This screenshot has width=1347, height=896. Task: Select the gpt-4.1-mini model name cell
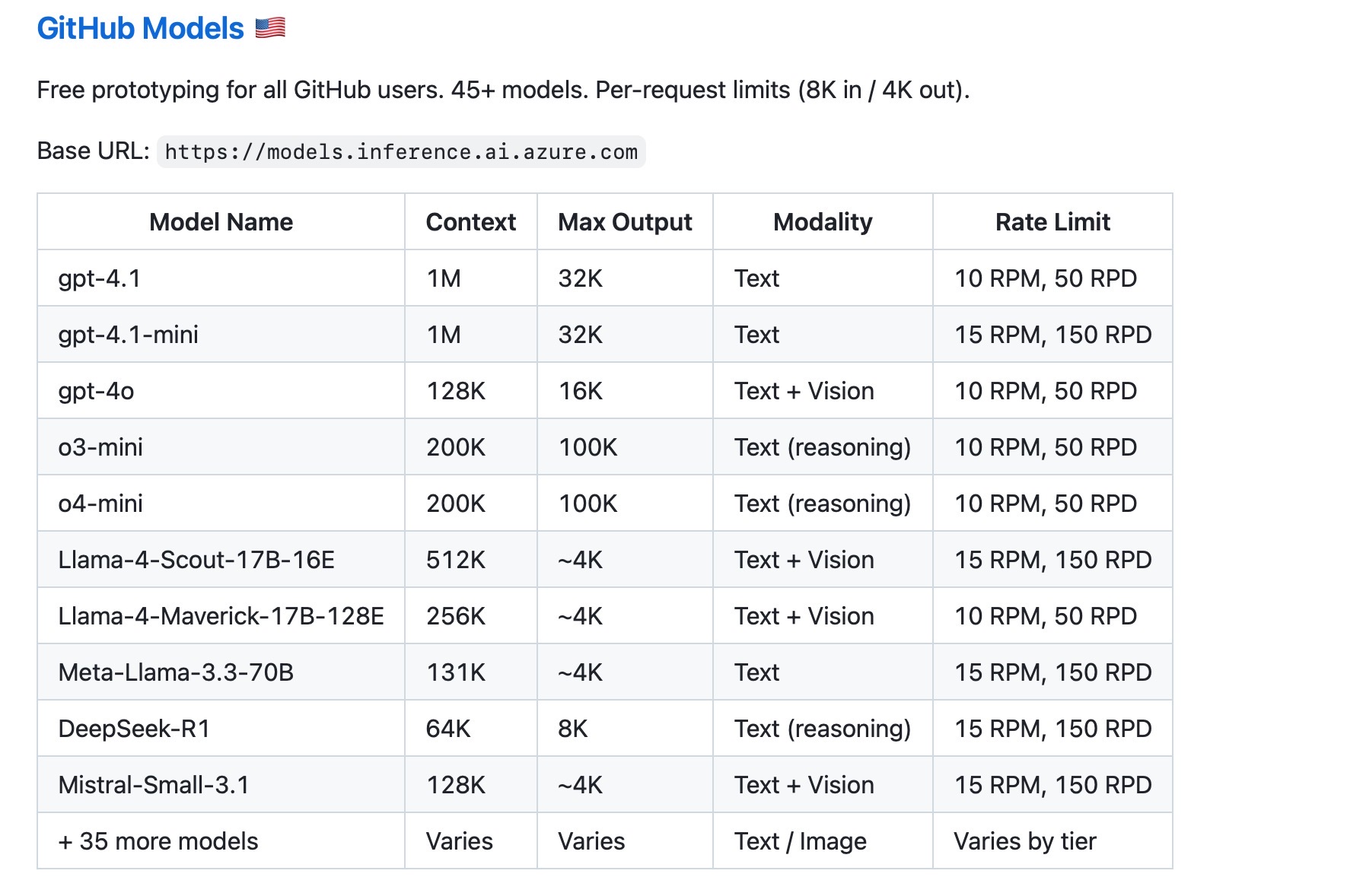pos(128,335)
